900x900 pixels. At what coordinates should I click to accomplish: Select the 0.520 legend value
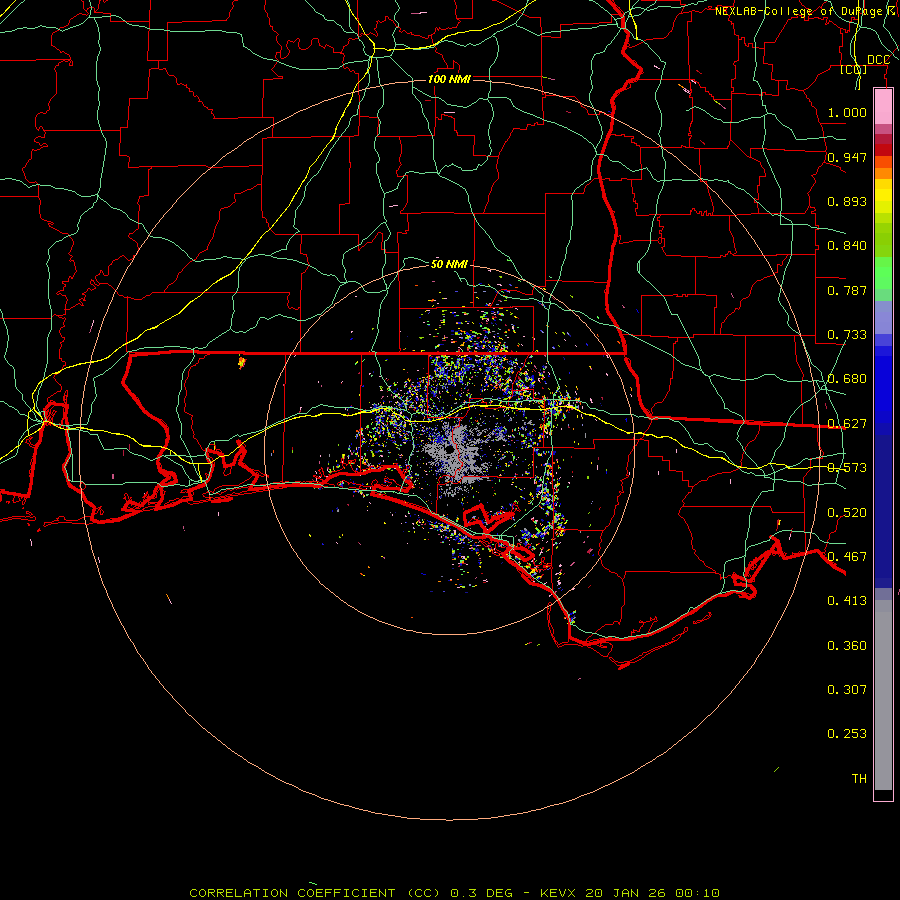point(847,513)
